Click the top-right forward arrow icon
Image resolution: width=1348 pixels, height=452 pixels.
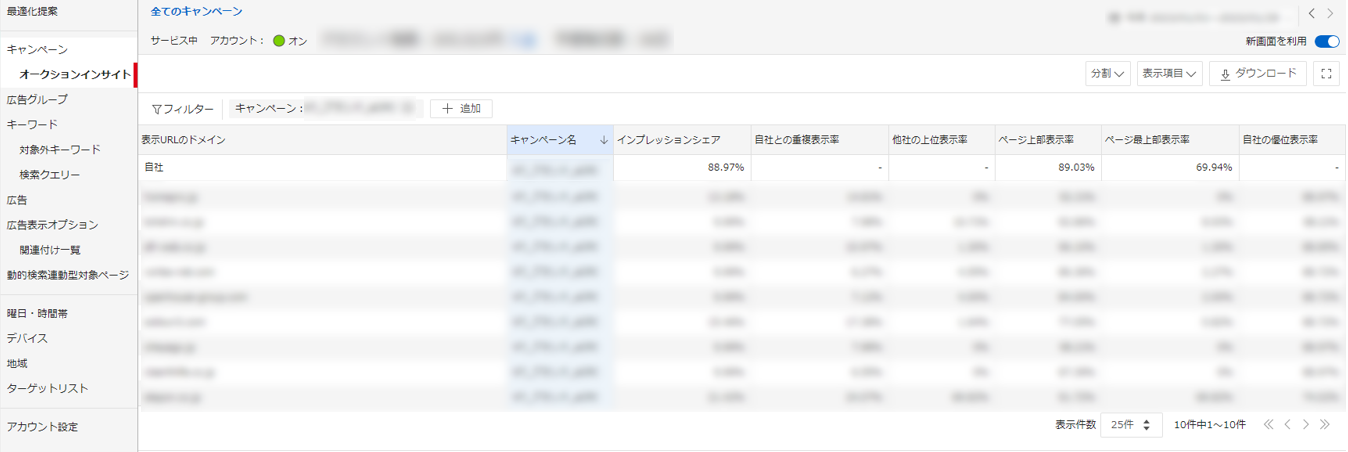[x=1330, y=14]
